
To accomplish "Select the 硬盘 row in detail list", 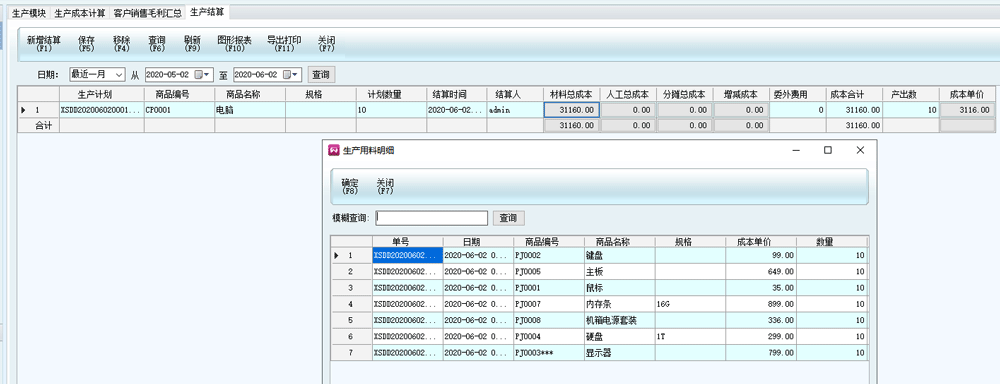I will pyautogui.click(x=599, y=336).
